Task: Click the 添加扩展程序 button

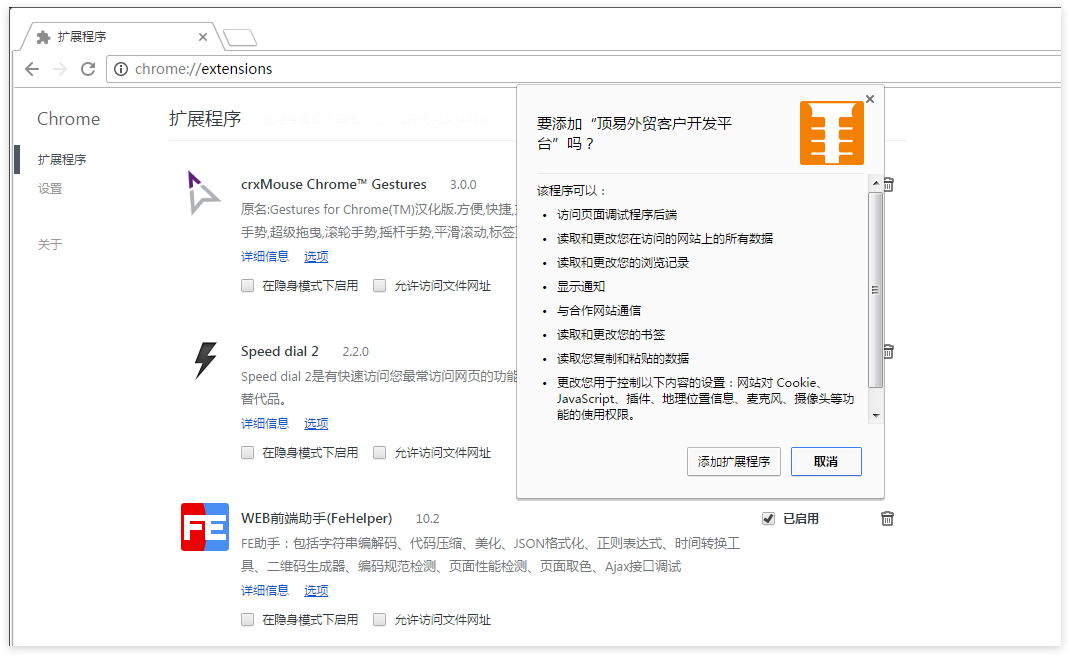Action: coord(734,462)
